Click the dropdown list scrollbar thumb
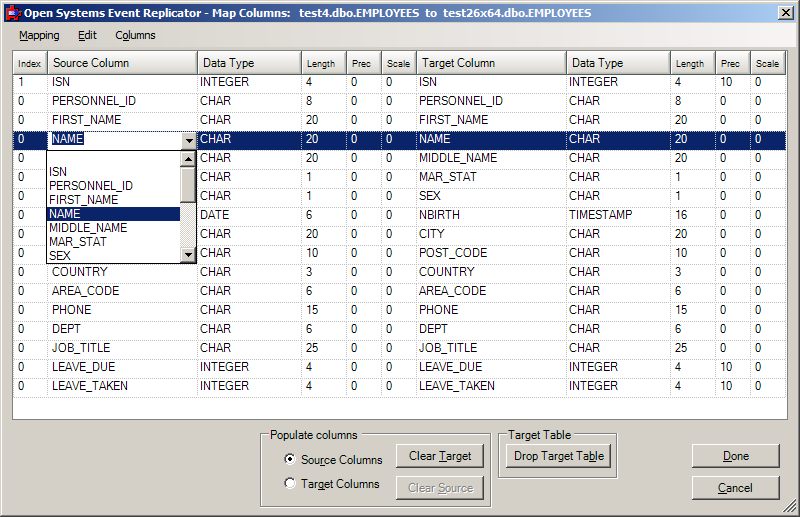Viewport: 800px width, 517px height. [x=188, y=183]
